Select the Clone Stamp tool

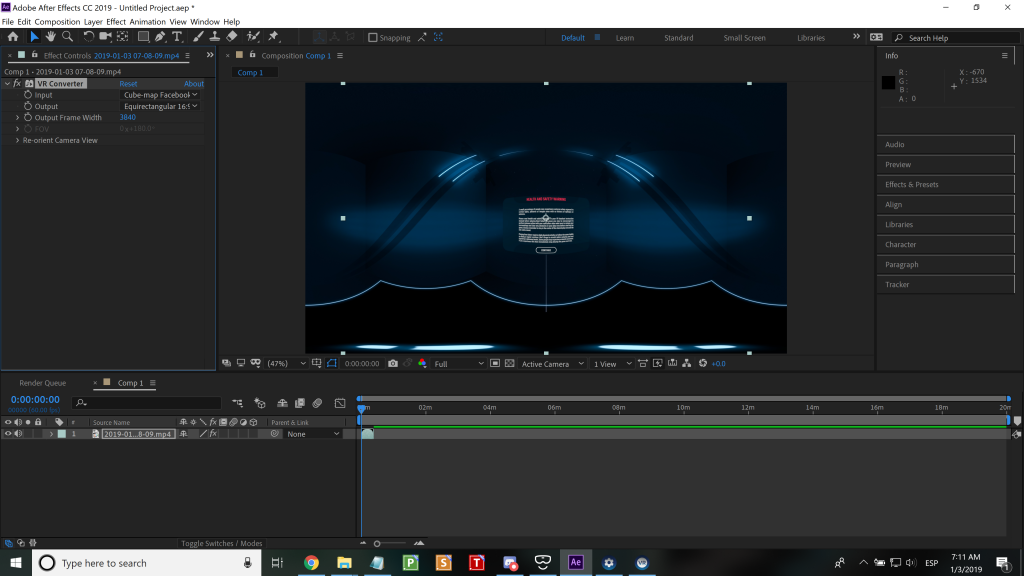(x=215, y=37)
